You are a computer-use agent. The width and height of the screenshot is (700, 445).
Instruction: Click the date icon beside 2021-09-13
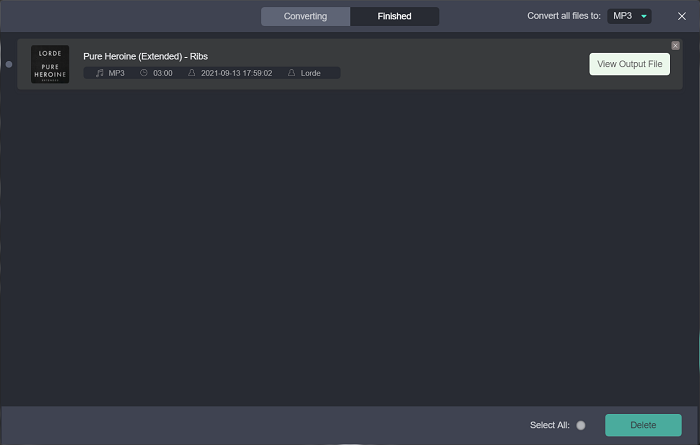click(191, 73)
